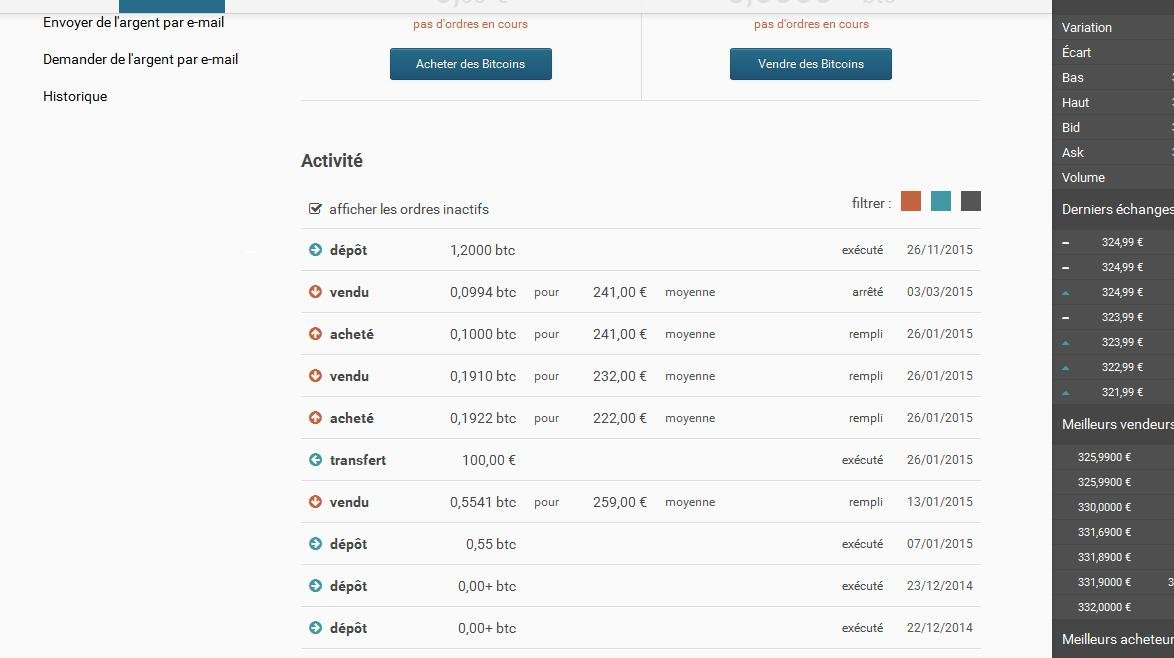Open 'Demander de l'argent par e-mail'
1174x658 pixels.
(x=140, y=59)
